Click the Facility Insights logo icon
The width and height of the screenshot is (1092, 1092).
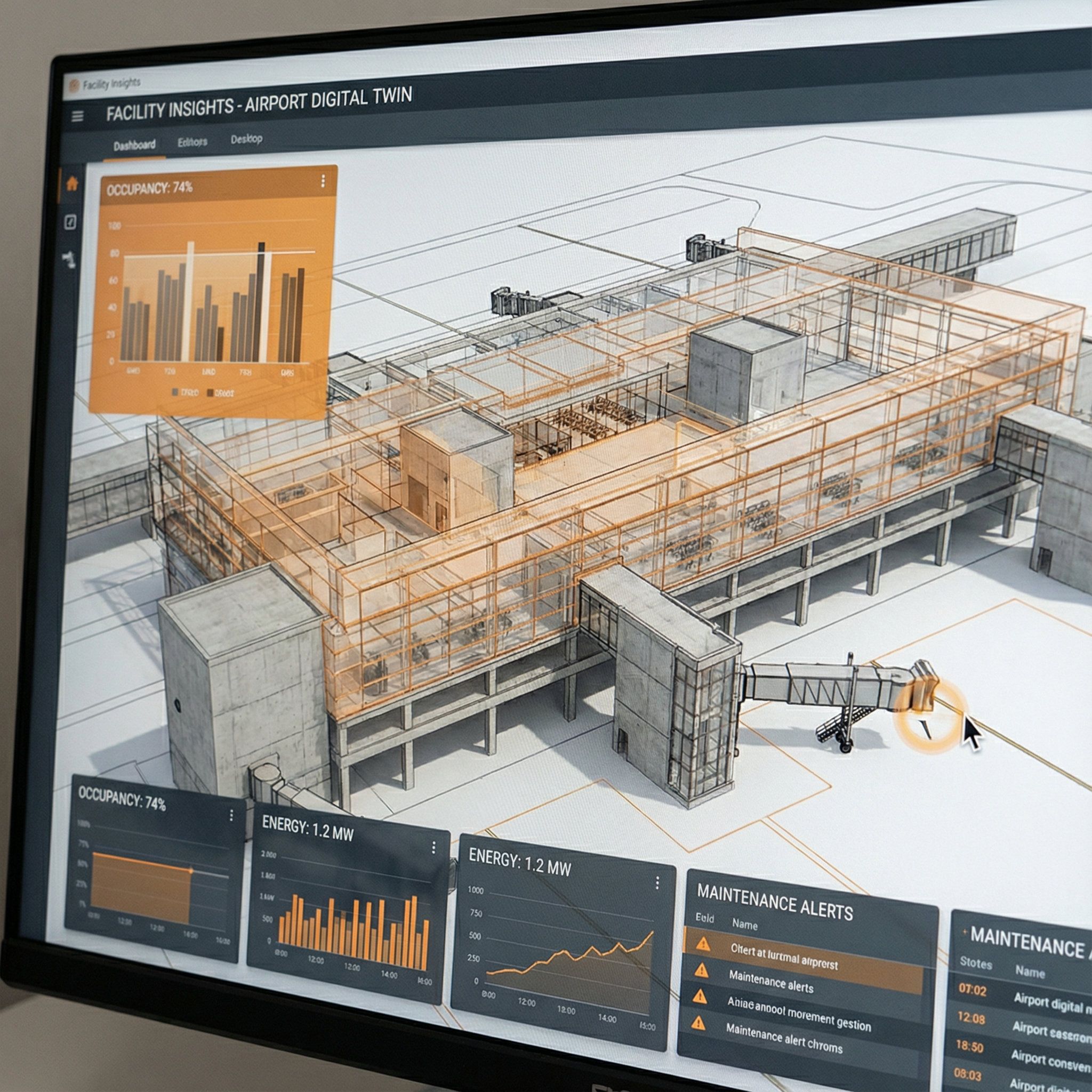74,86
